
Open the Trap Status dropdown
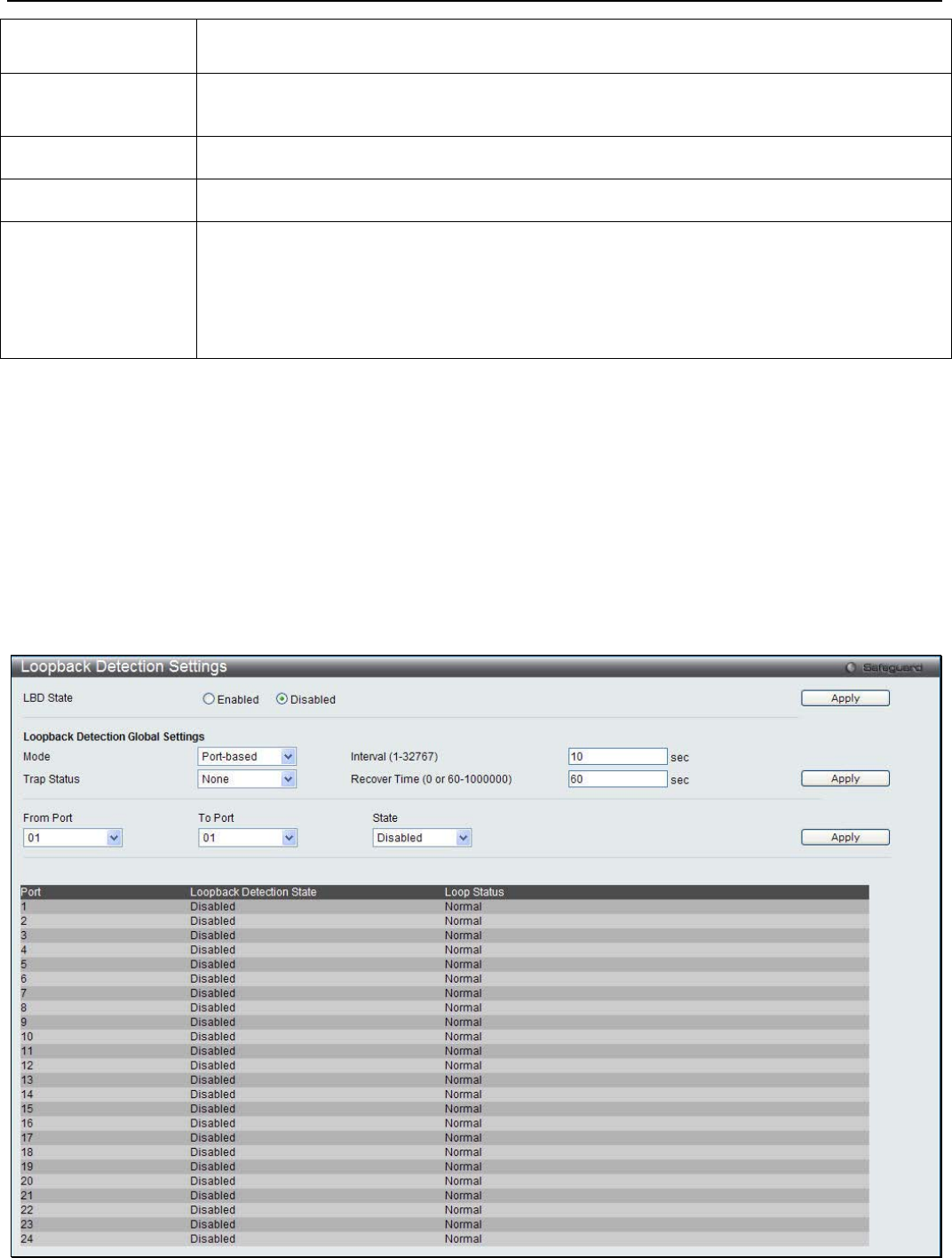[x=247, y=779]
